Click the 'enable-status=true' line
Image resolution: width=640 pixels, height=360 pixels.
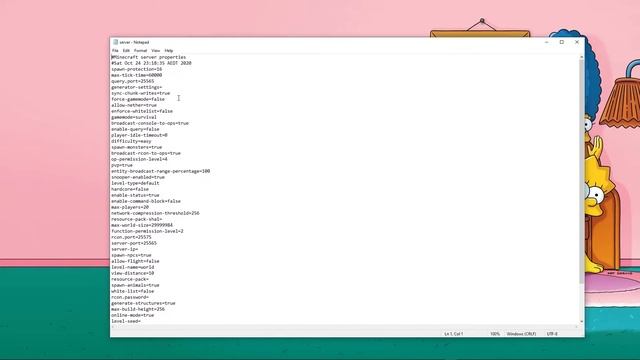pyautogui.click(x=135, y=195)
